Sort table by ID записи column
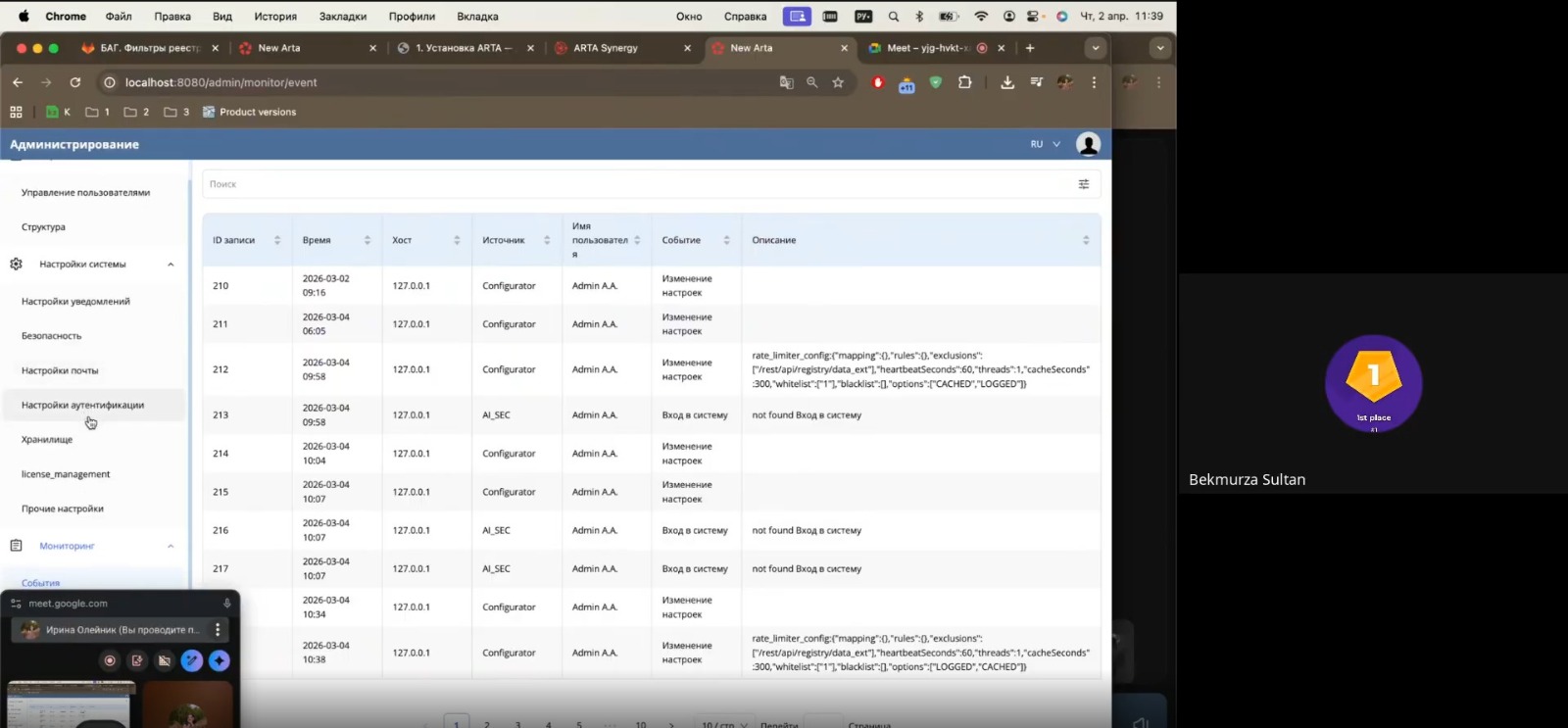1568x728 pixels. click(277, 240)
